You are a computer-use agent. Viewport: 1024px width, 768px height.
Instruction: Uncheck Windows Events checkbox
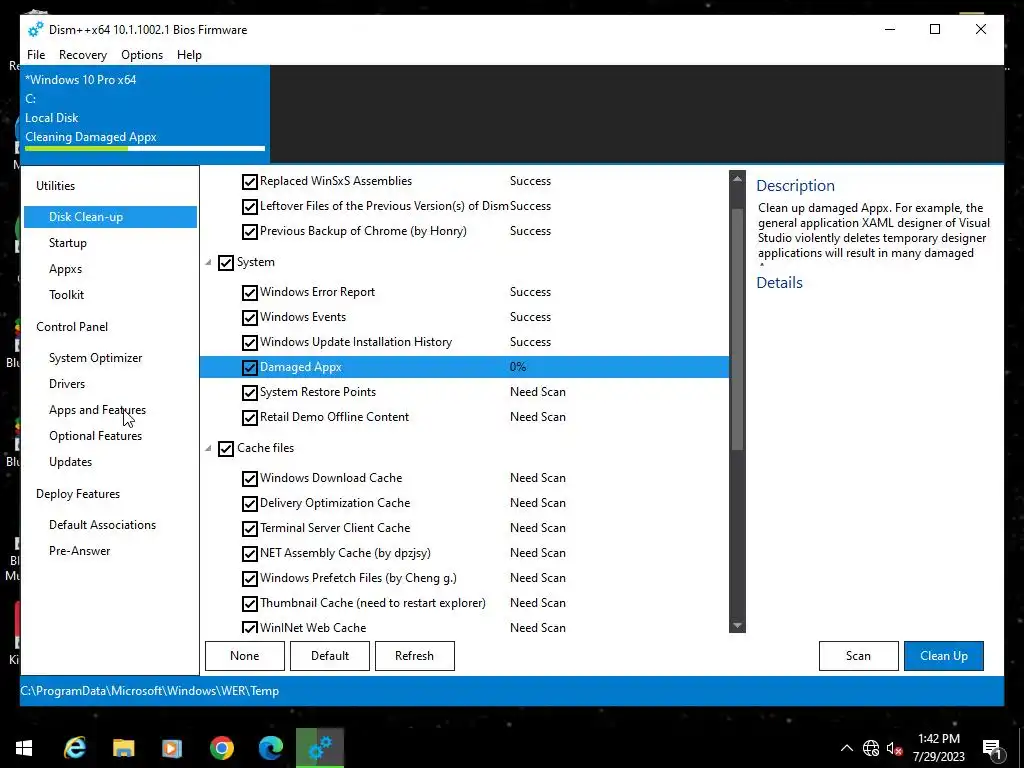[249, 317]
